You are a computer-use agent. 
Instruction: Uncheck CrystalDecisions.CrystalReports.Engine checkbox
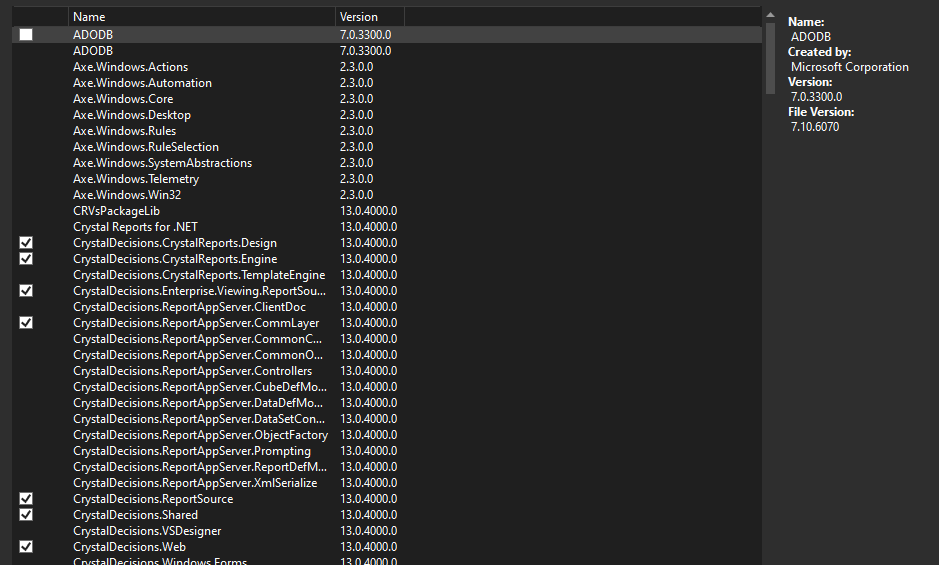(26, 259)
